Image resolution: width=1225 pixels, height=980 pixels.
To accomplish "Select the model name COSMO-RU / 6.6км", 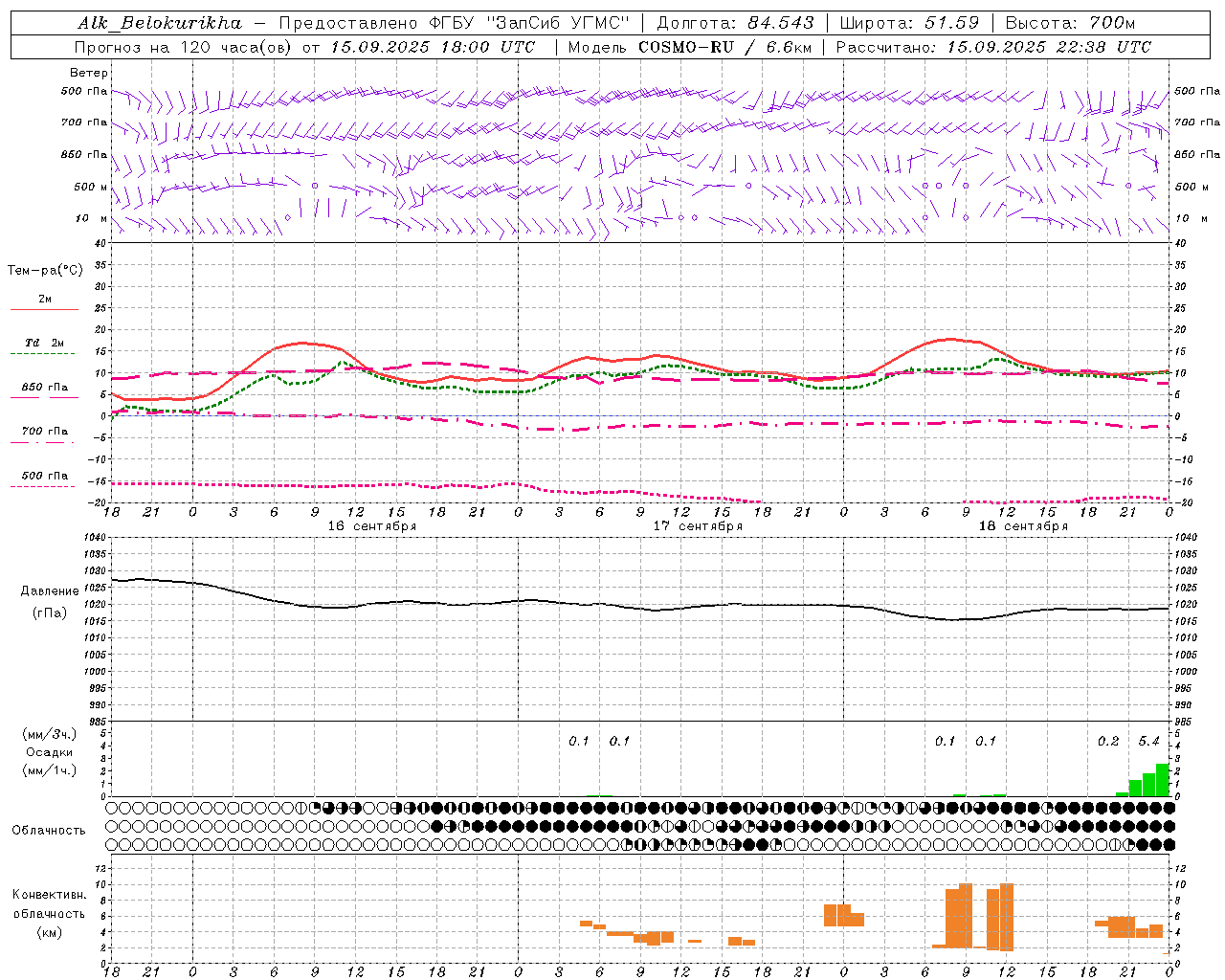I will (724, 47).
